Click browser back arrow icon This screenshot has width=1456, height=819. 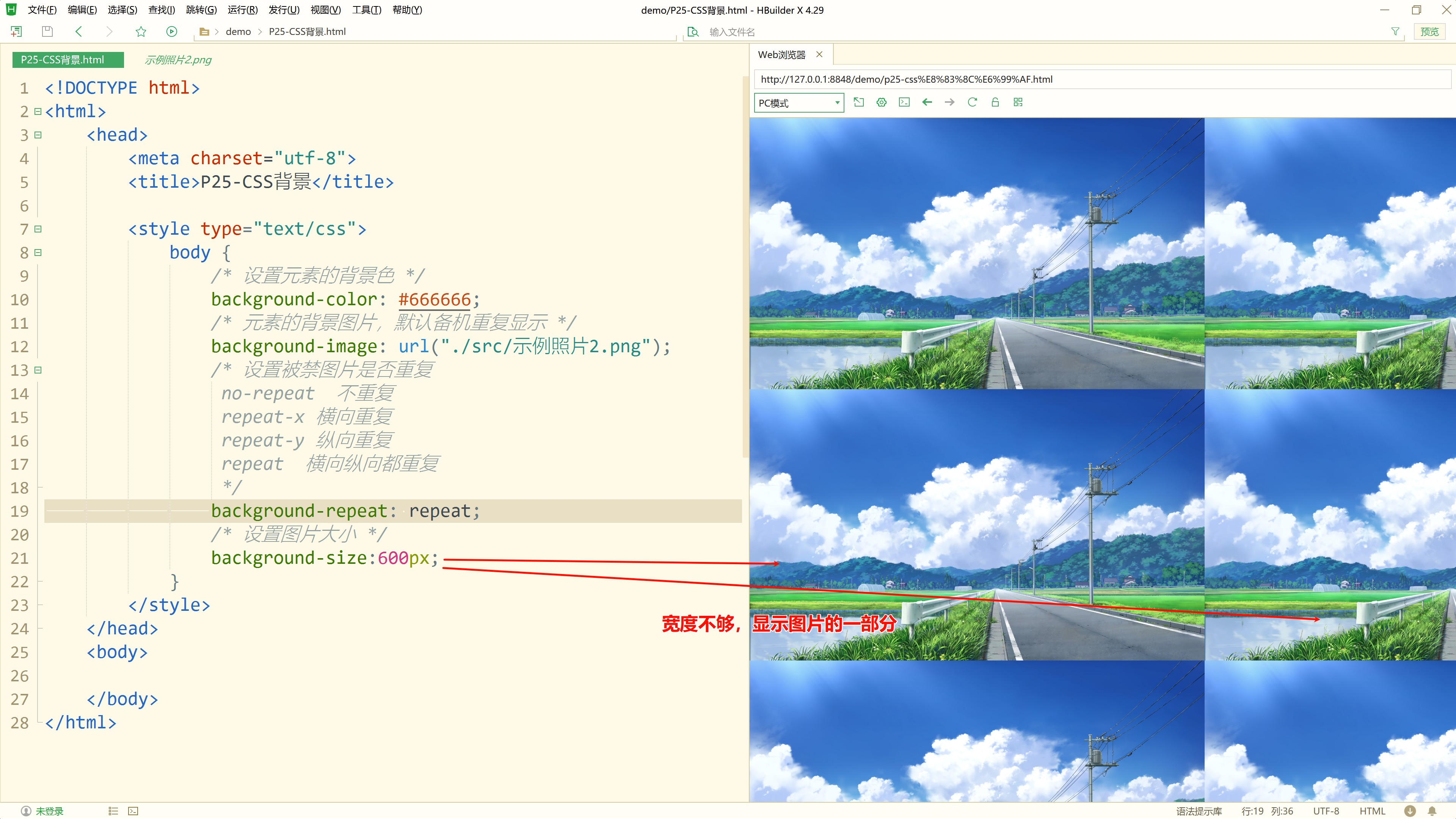927,102
